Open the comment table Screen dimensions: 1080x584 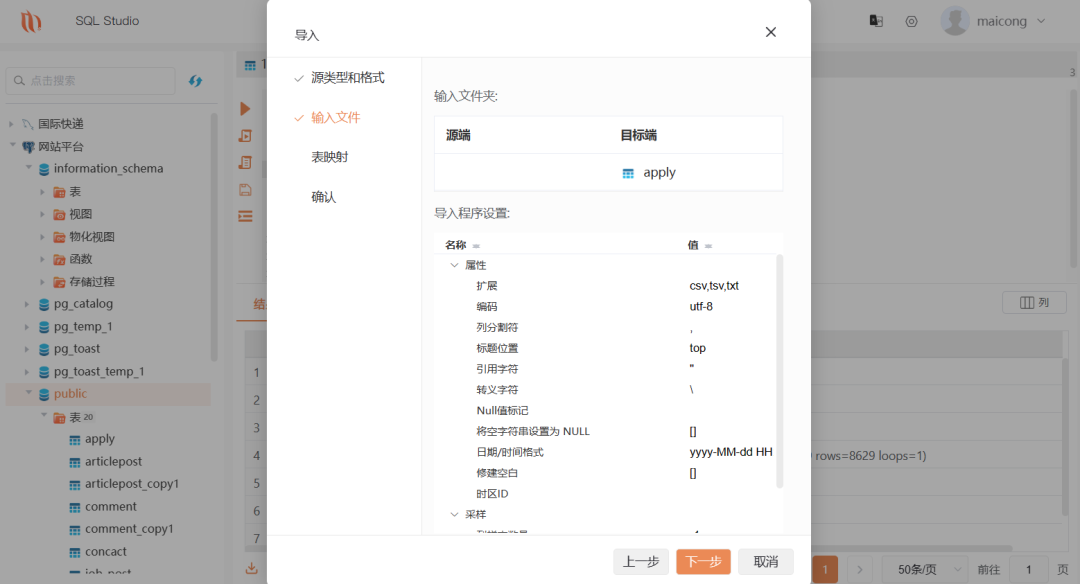[111, 507]
